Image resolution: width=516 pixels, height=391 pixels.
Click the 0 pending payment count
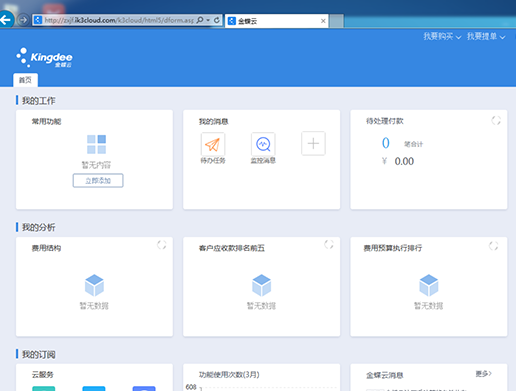386,143
